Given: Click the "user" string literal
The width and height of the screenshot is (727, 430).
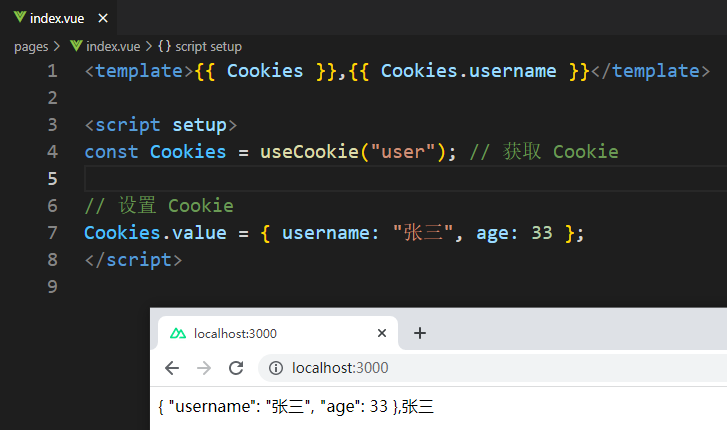Looking at the screenshot, I should pos(402,152).
